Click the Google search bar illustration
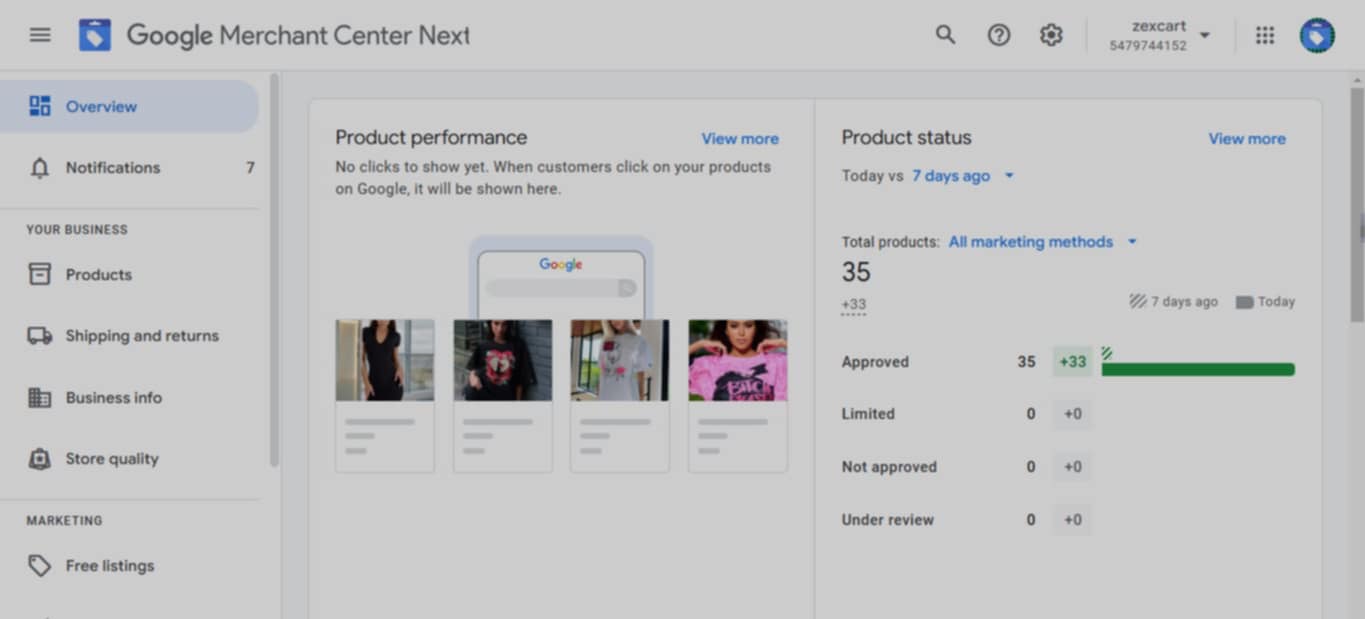This screenshot has width=1365, height=619. (560, 288)
